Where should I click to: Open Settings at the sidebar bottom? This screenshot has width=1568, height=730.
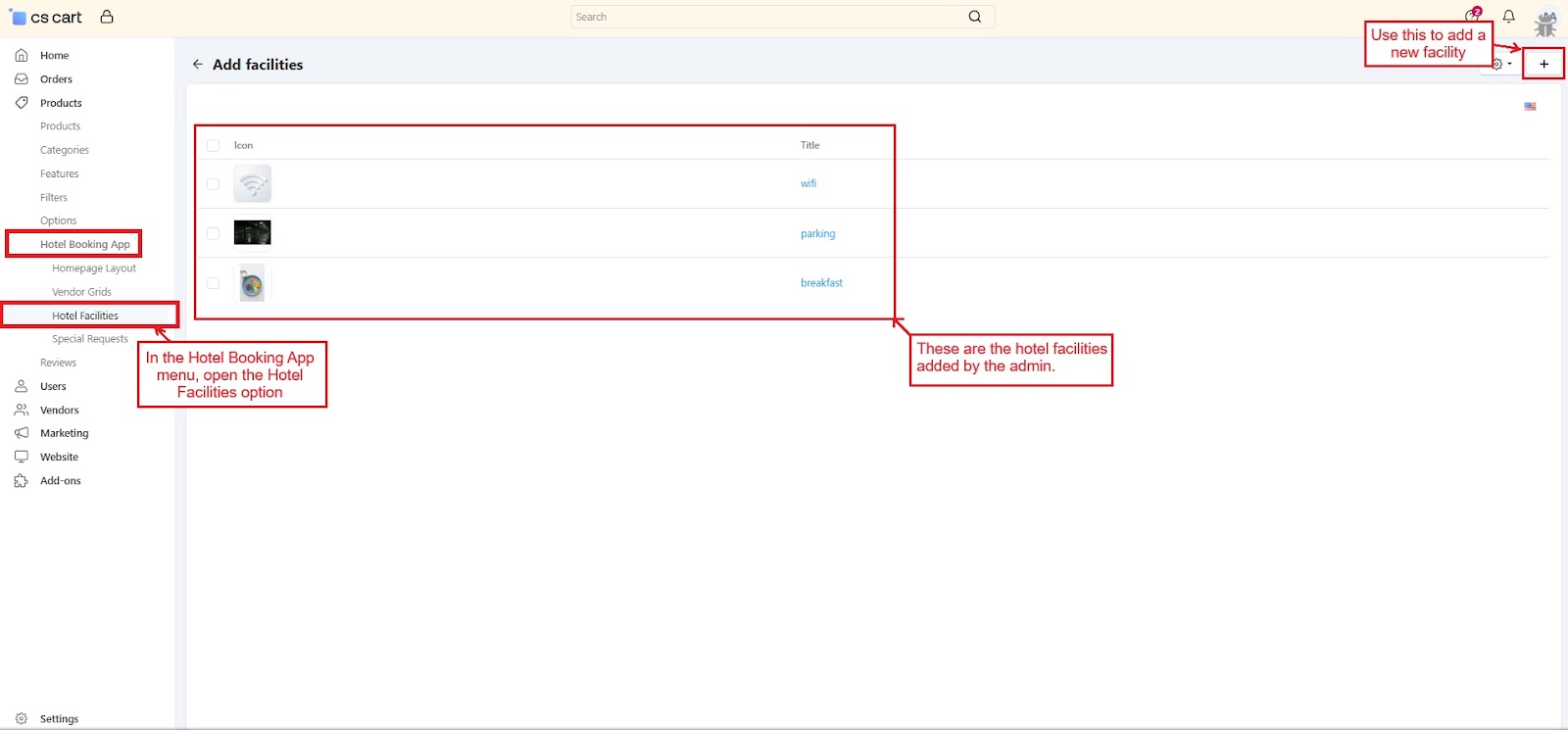tap(59, 719)
